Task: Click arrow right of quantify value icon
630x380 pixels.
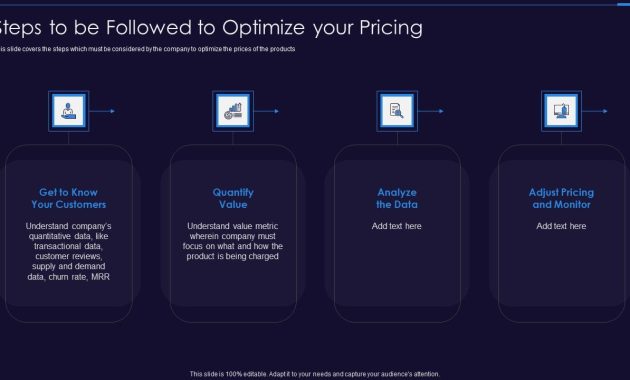Action: click(x=267, y=111)
